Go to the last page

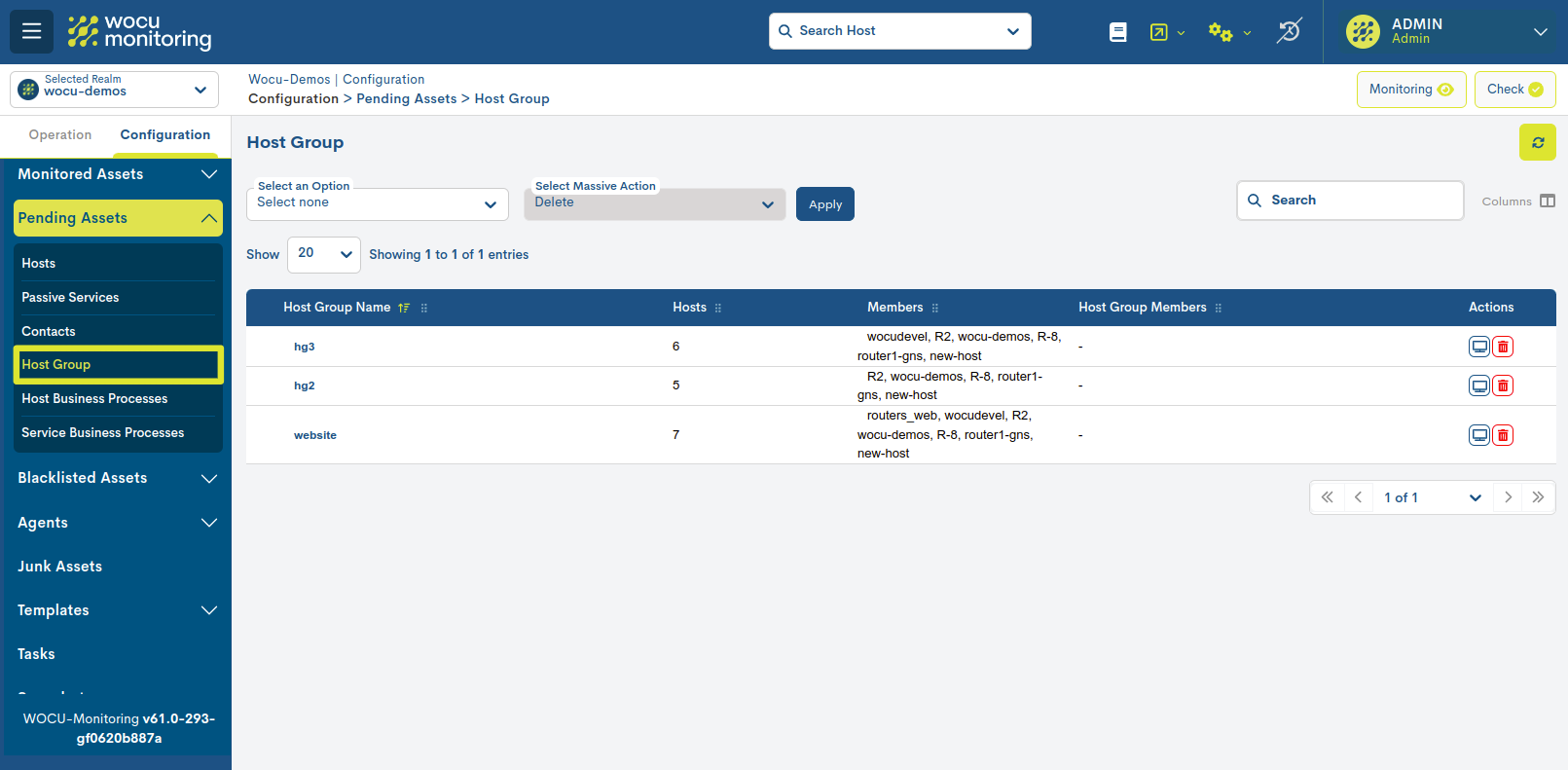click(x=1538, y=497)
